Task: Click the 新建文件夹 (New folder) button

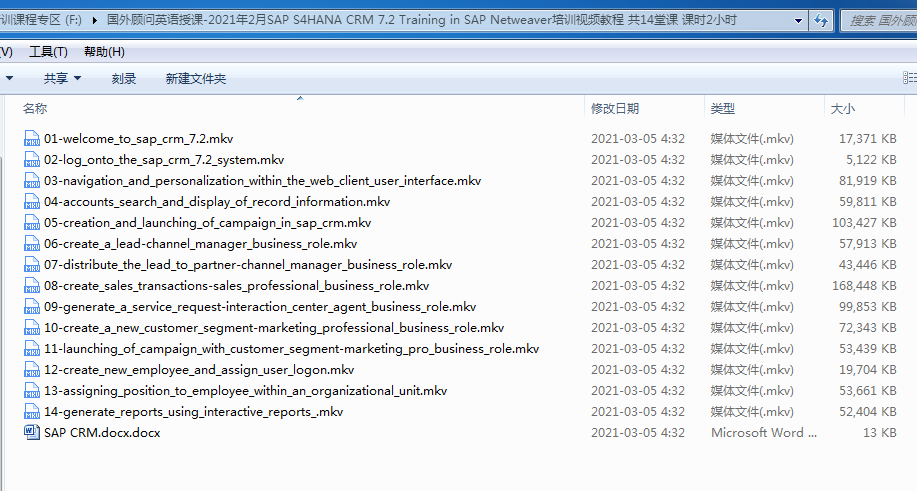Action: point(195,78)
